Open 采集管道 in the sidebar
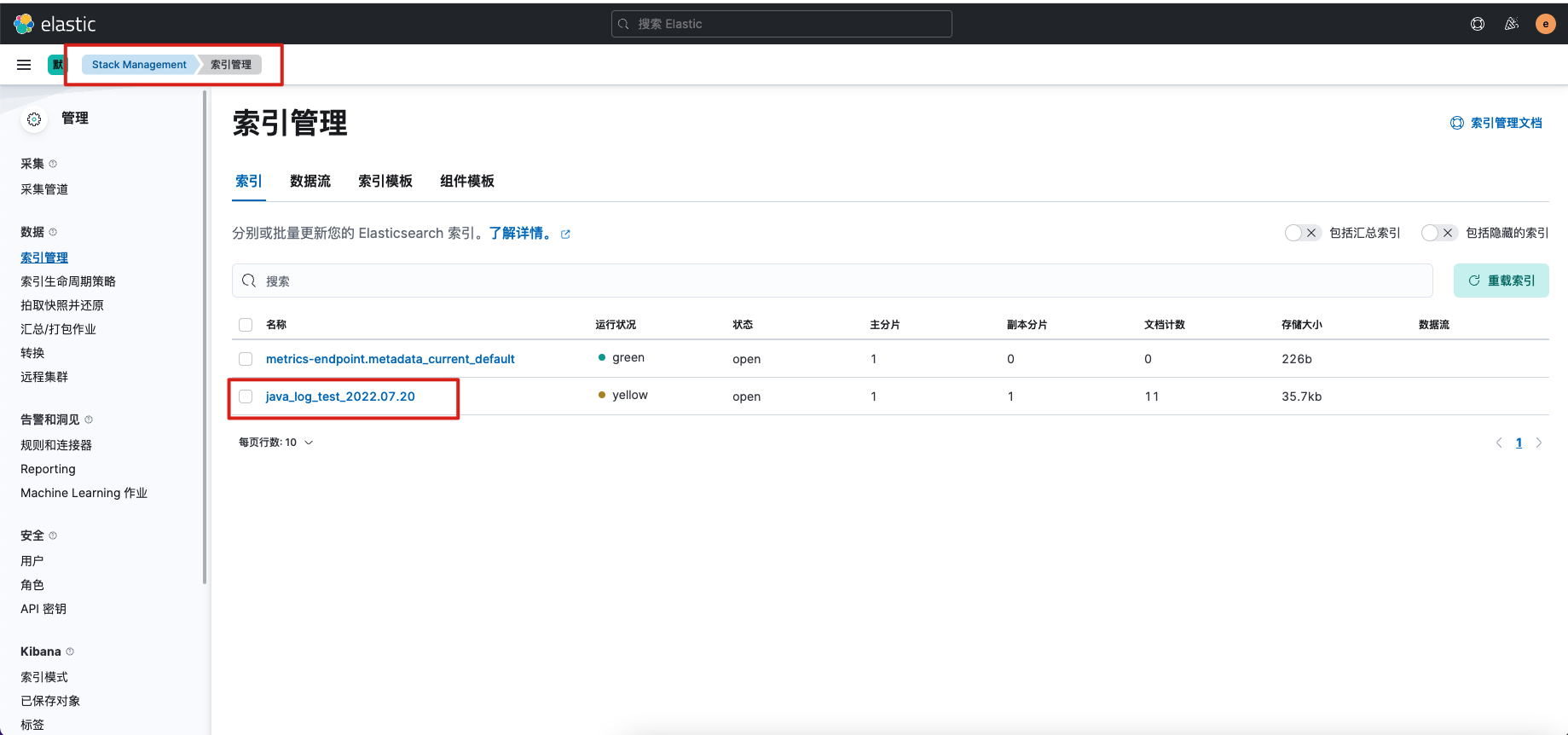 [44, 189]
